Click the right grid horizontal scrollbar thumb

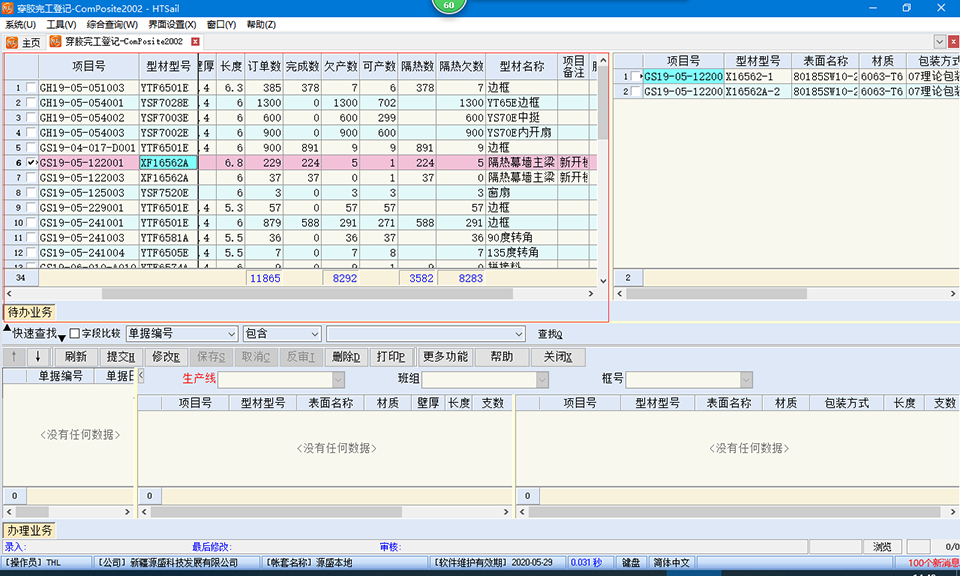[x=716, y=294]
